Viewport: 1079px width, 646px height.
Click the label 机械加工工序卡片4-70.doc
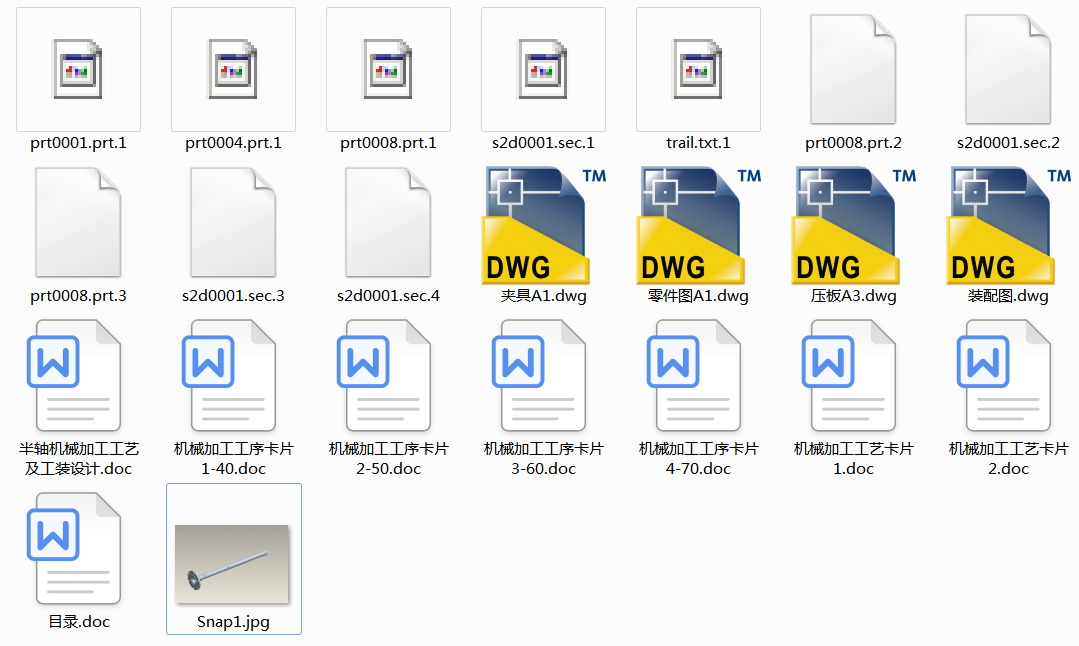pos(698,459)
